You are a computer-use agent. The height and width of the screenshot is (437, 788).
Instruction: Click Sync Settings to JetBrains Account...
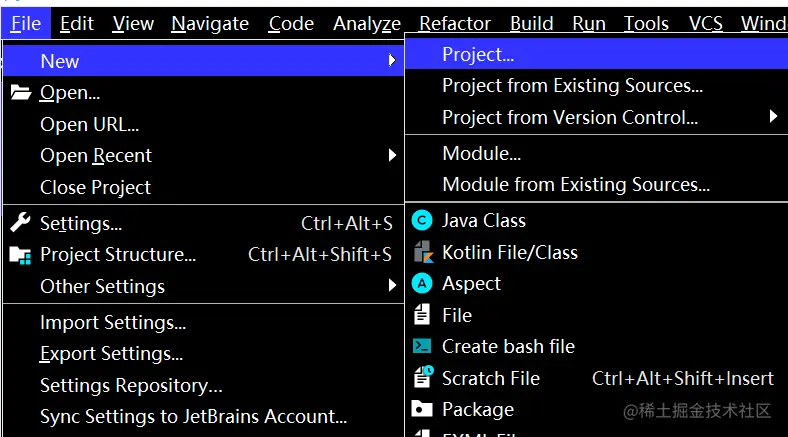(193, 416)
